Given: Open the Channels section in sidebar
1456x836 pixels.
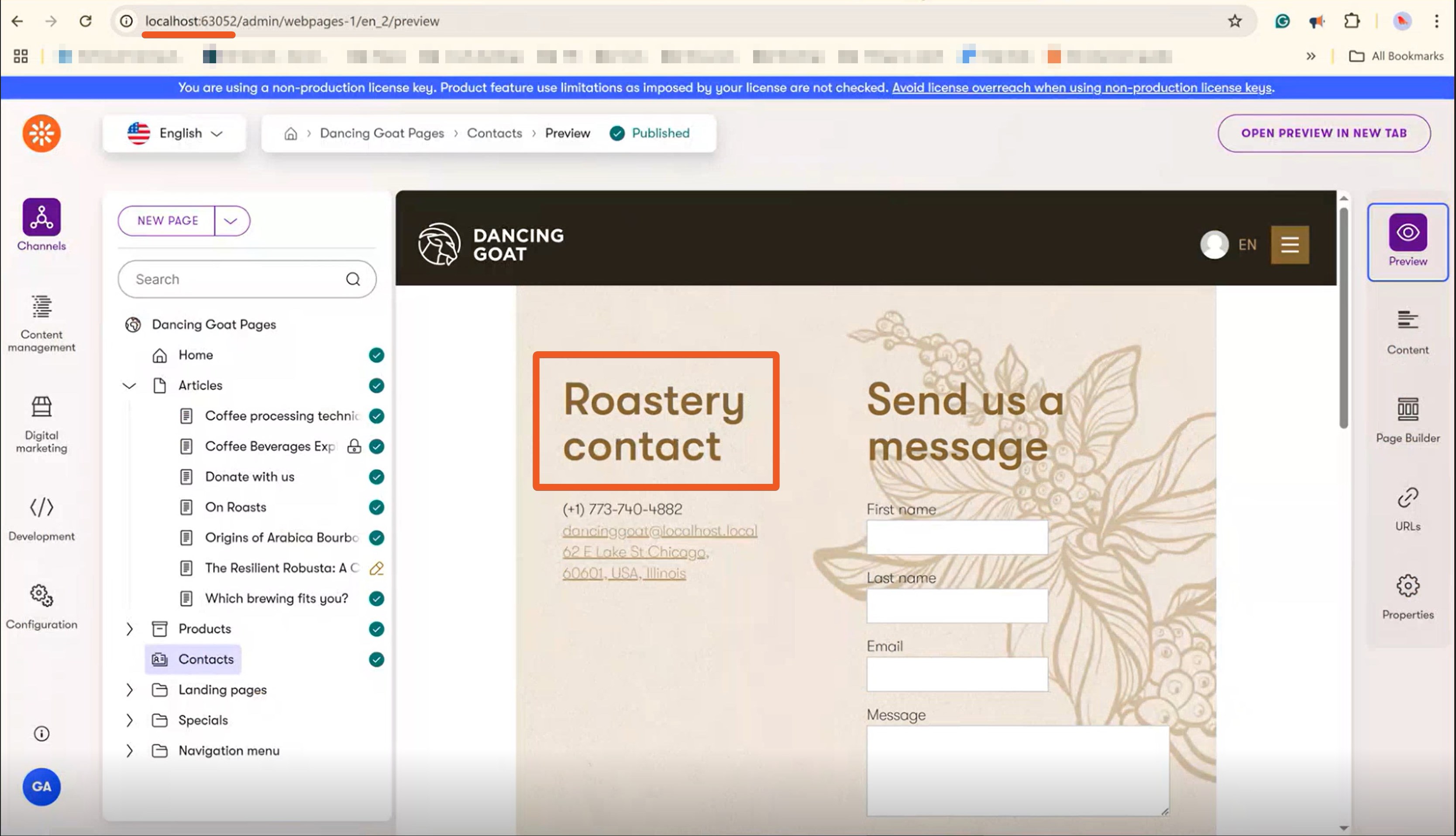Looking at the screenshot, I should click(41, 225).
